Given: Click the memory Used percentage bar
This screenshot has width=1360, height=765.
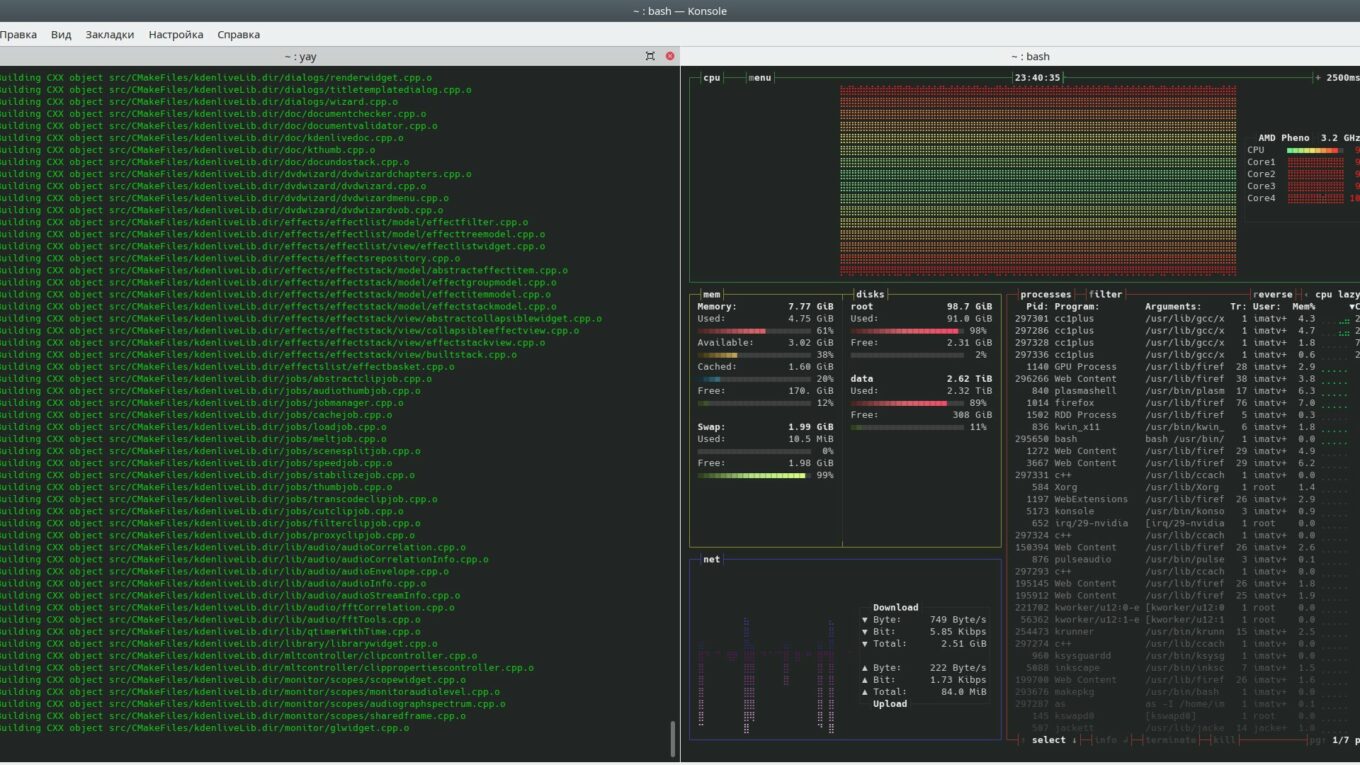Looking at the screenshot, I should tap(752, 331).
